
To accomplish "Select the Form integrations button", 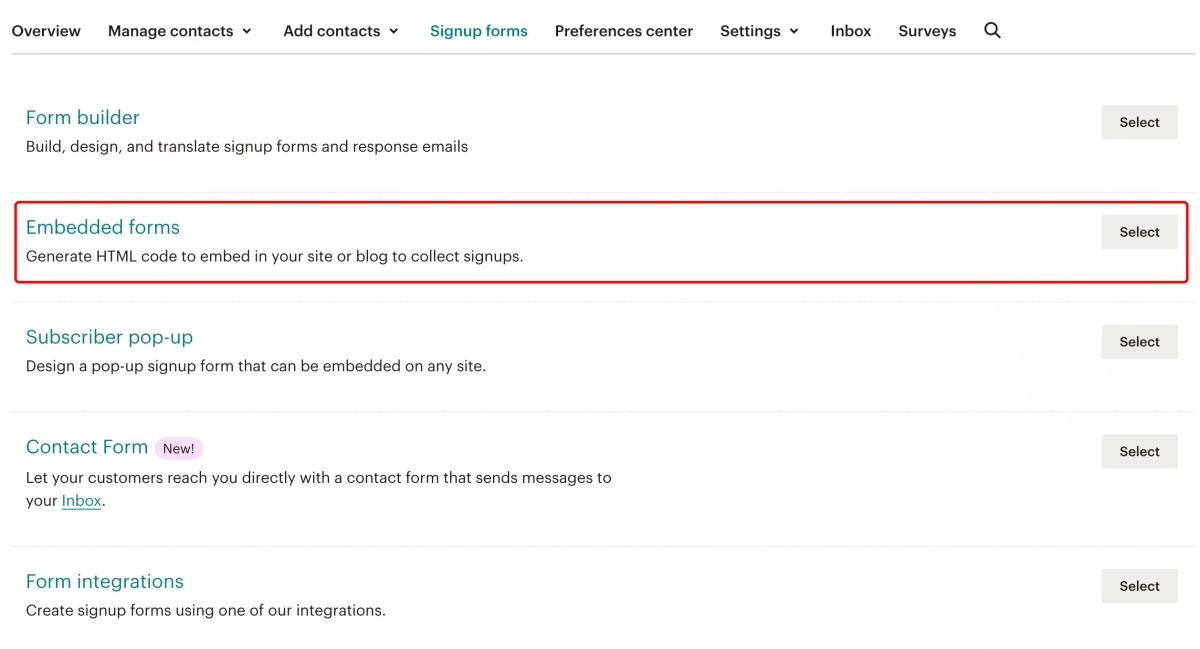I will (x=1139, y=586).
